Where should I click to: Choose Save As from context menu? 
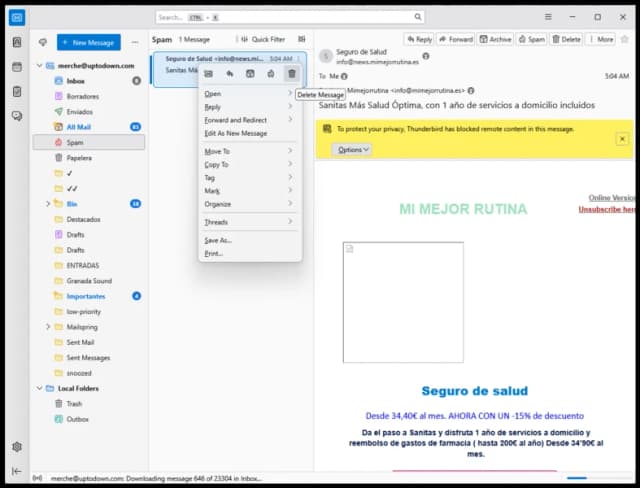pyautogui.click(x=249, y=240)
